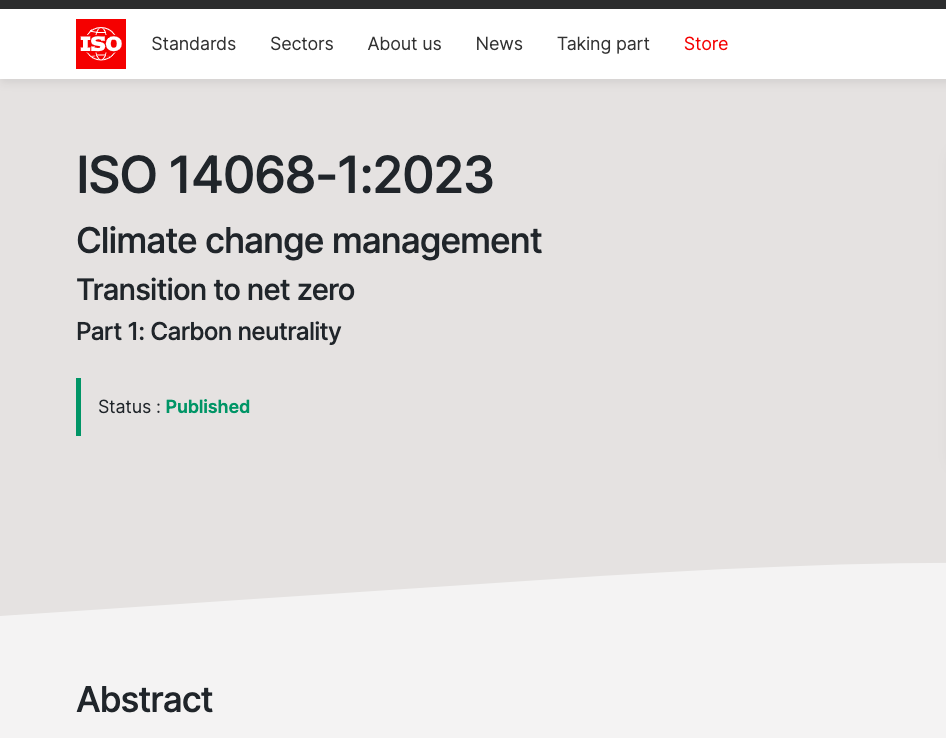
Task: Click blank light area right of Abstract
Action: click(600, 690)
